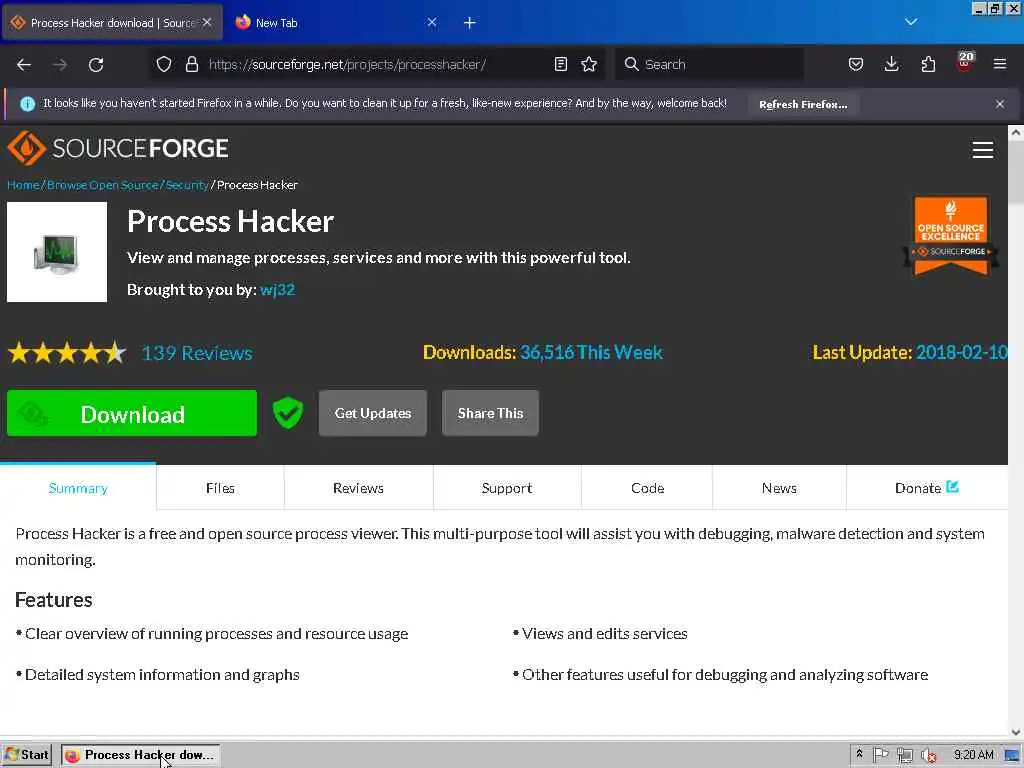Open SourceForge hamburger menu
This screenshot has height=768, width=1024.
[x=983, y=150]
